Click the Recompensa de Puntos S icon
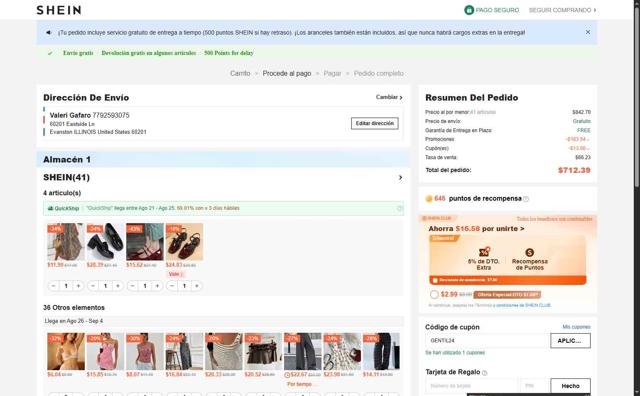Image resolution: width=640 pixels, height=396 pixels. (530, 252)
